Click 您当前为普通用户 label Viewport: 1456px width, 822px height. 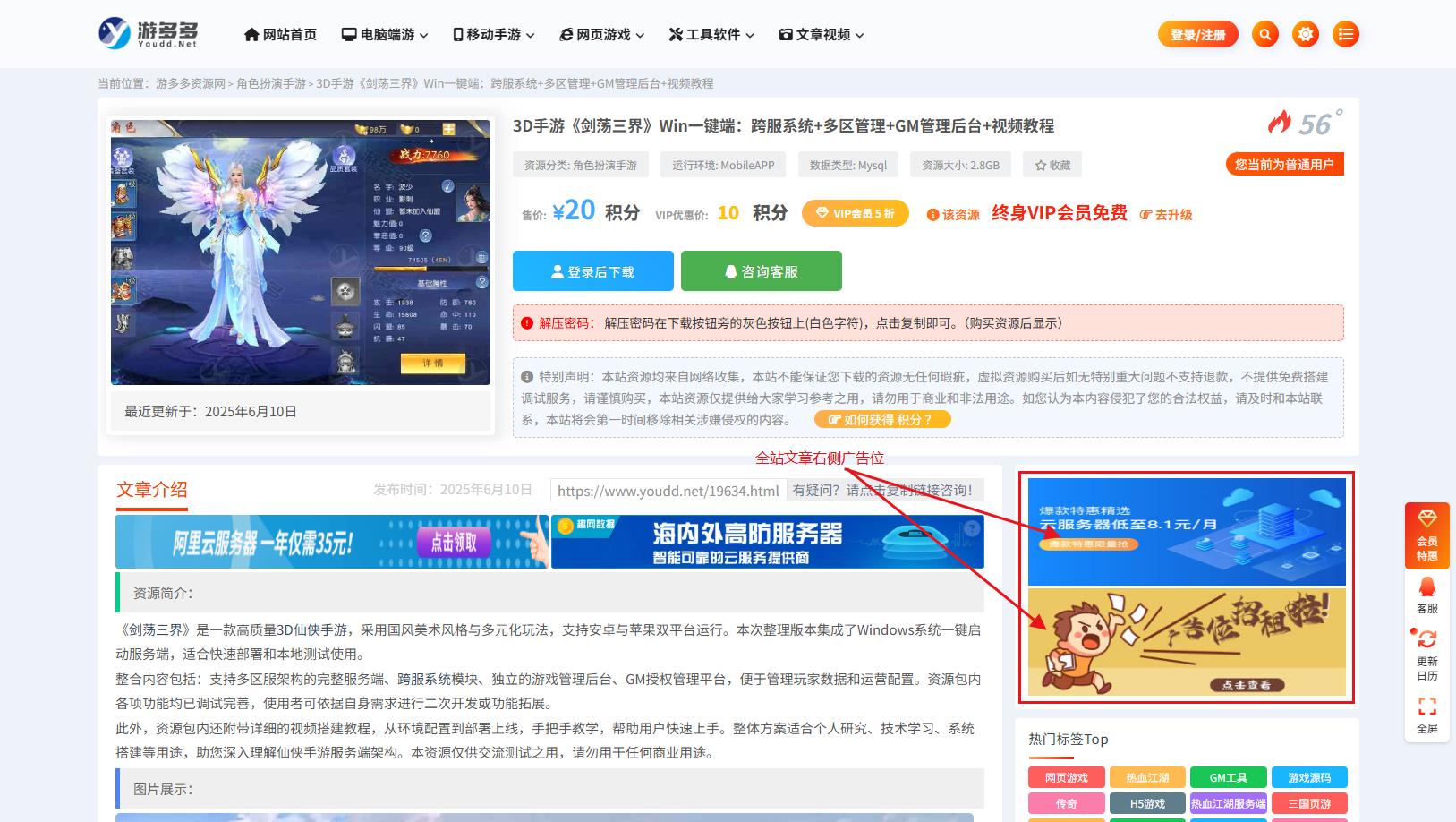coord(1284,164)
